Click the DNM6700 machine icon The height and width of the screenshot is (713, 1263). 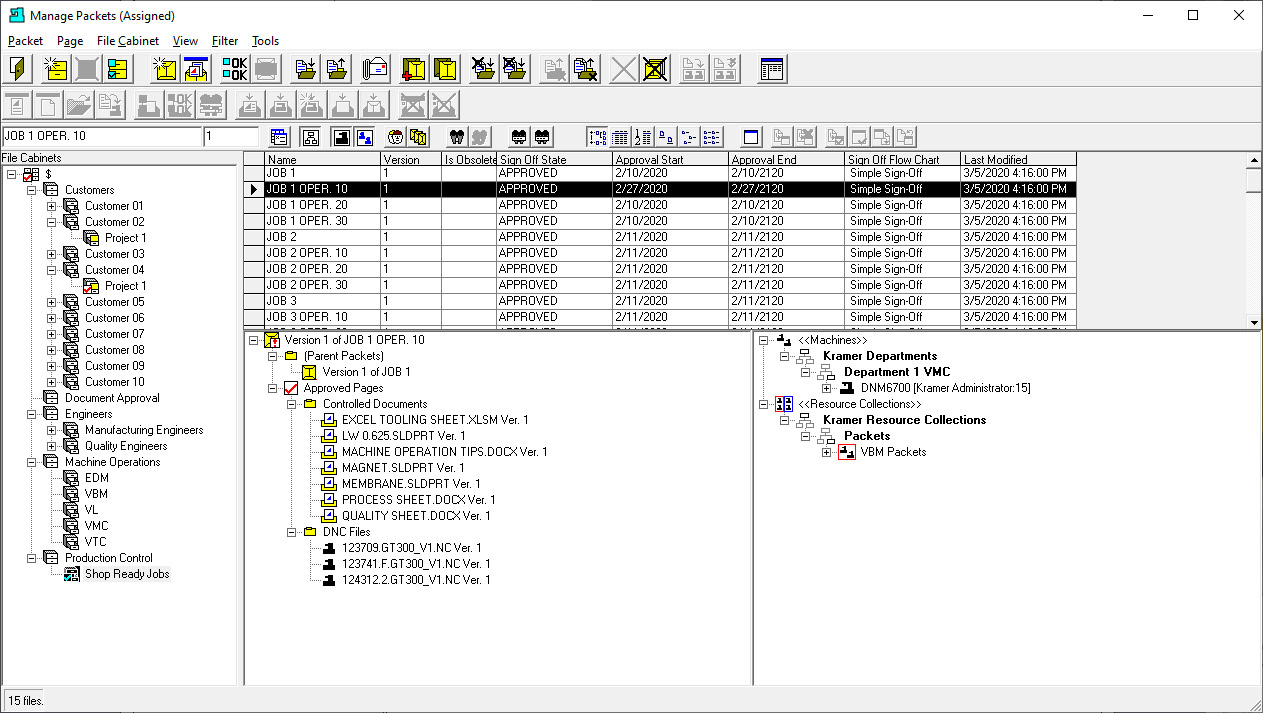(x=847, y=388)
